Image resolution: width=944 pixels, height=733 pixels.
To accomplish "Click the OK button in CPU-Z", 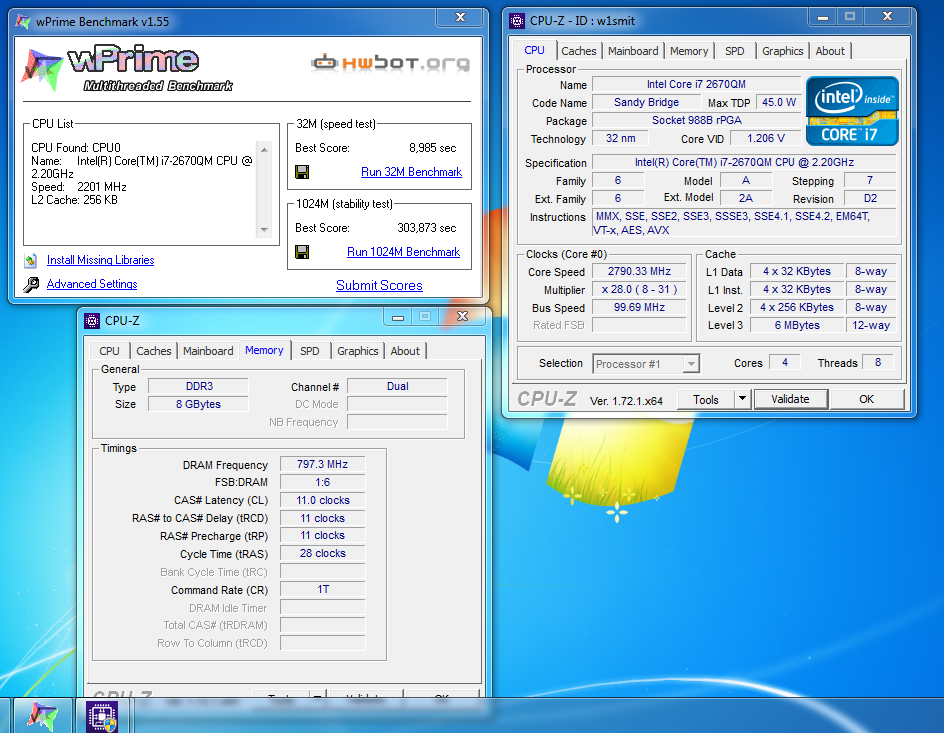I will 866,399.
